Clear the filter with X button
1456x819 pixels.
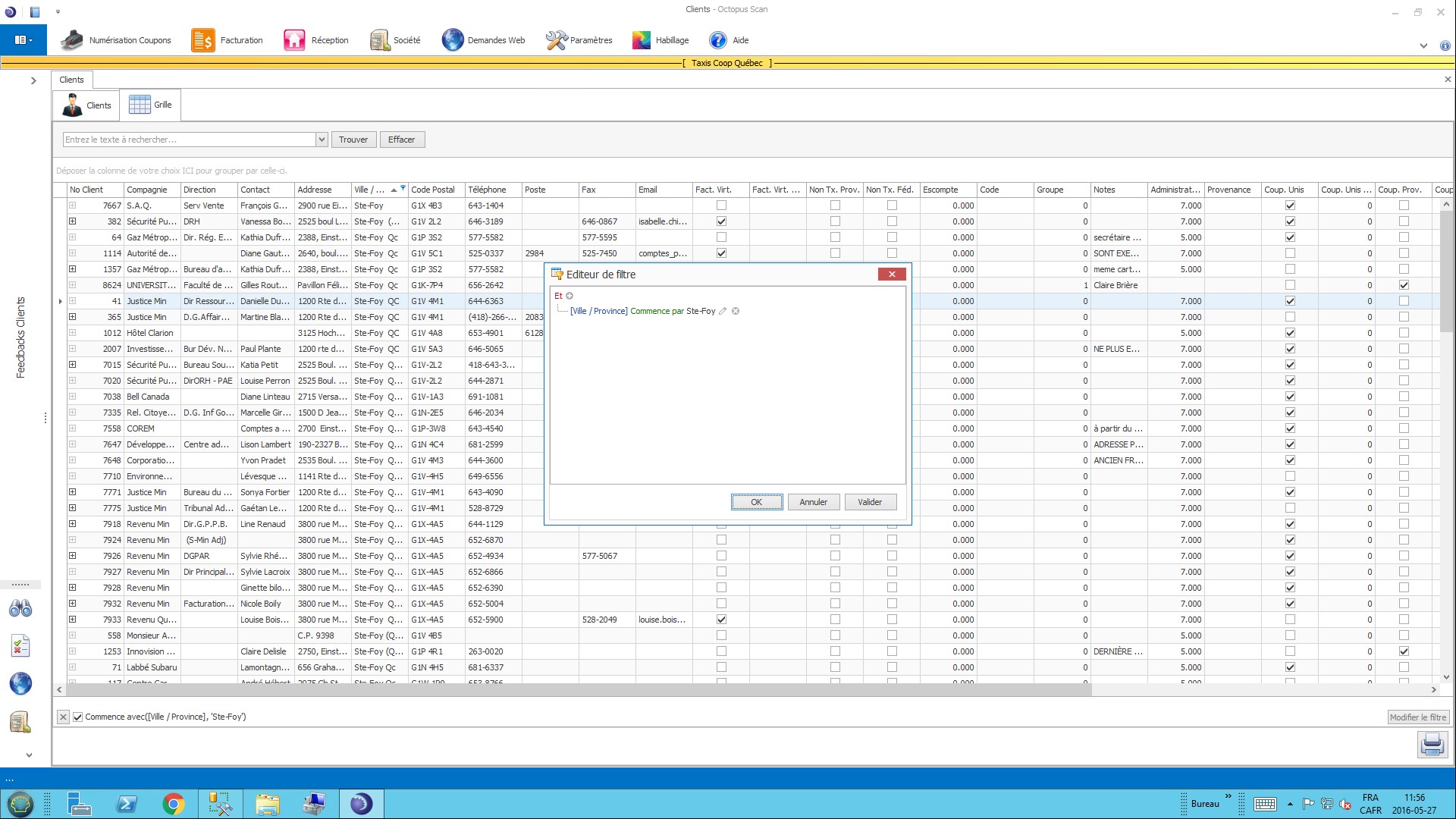pos(63,717)
